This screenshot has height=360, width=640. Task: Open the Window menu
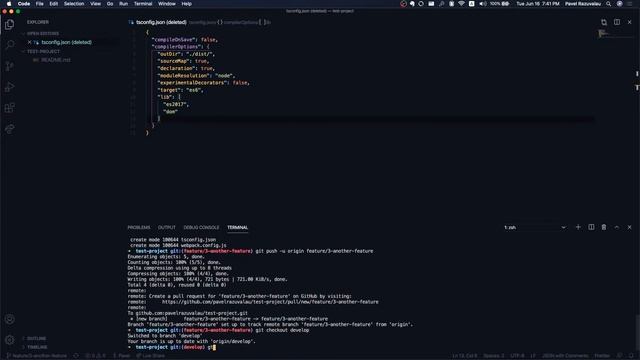(167, 4)
